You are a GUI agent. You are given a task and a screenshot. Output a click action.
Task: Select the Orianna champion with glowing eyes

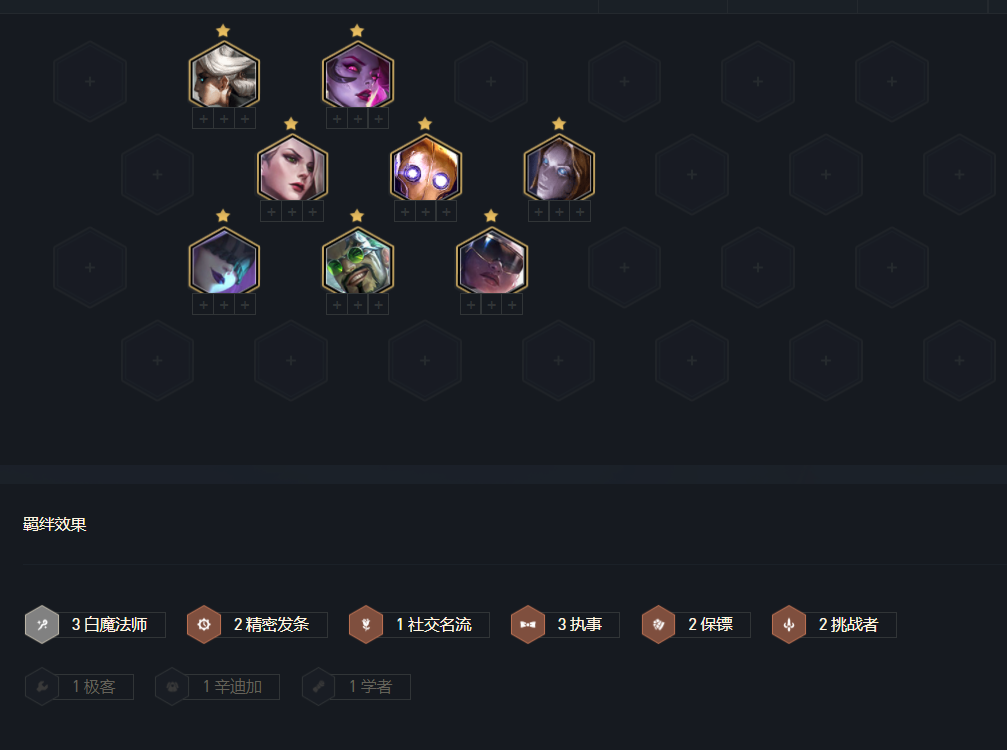point(426,168)
